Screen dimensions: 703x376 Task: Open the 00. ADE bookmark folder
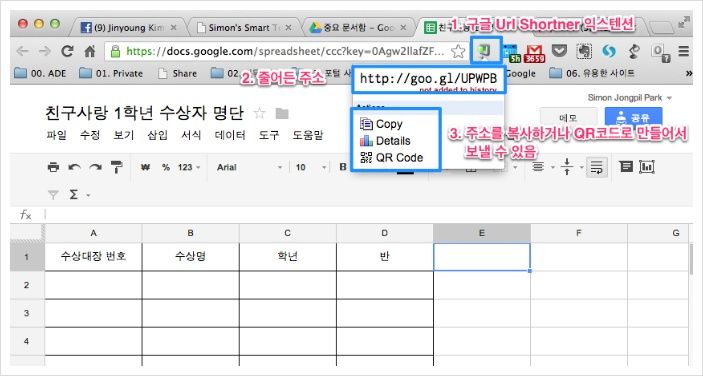[40, 73]
